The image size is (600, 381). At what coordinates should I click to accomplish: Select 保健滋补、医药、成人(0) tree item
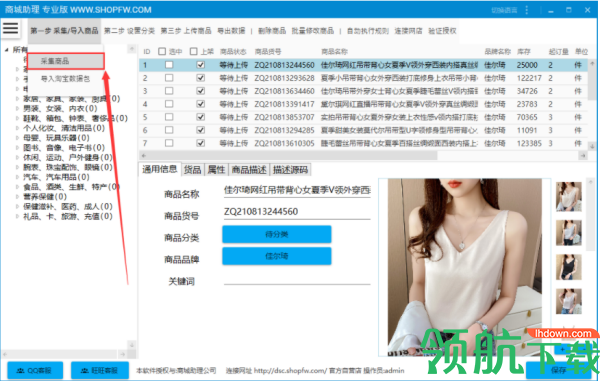click(68, 207)
